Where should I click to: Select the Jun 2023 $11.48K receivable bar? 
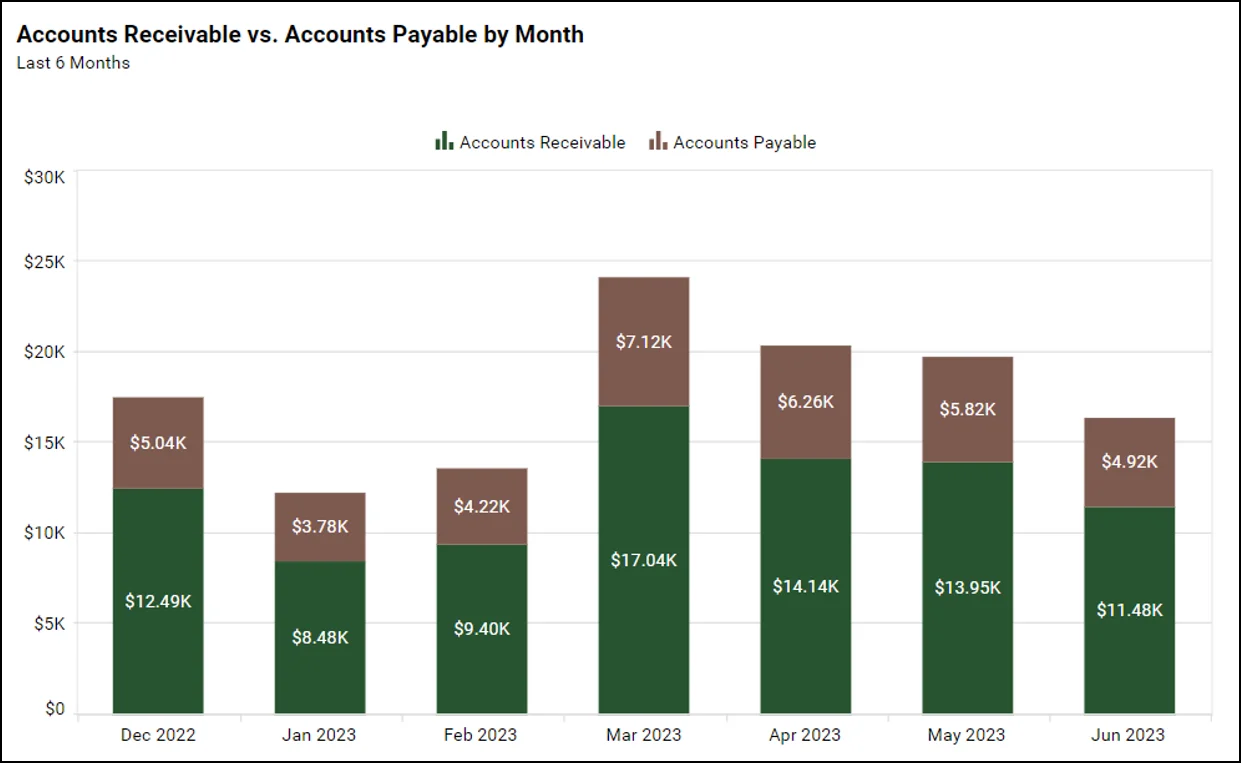pos(1130,609)
